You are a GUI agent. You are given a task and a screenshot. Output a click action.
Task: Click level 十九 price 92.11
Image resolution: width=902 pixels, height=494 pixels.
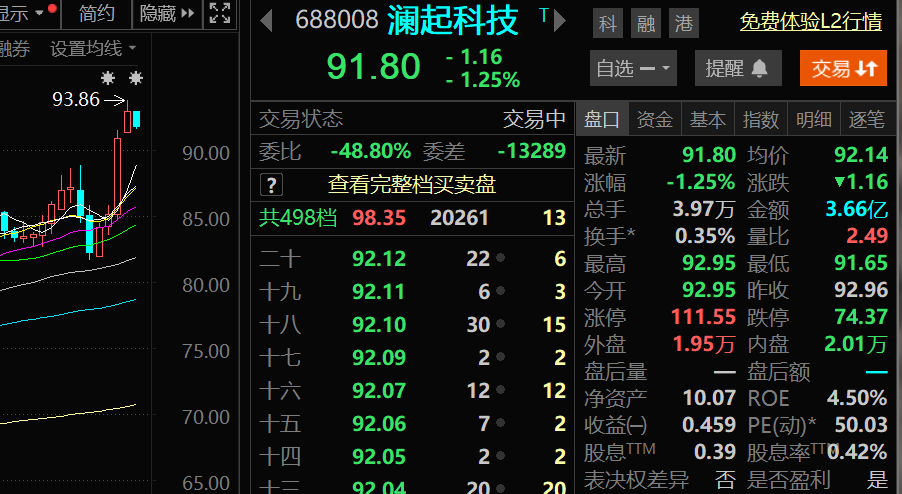click(x=379, y=292)
